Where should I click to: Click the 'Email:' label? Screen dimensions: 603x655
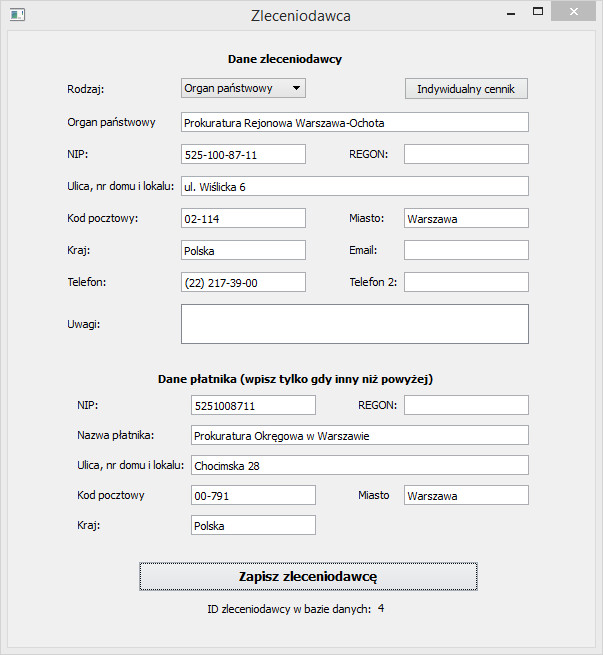[363, 250]
